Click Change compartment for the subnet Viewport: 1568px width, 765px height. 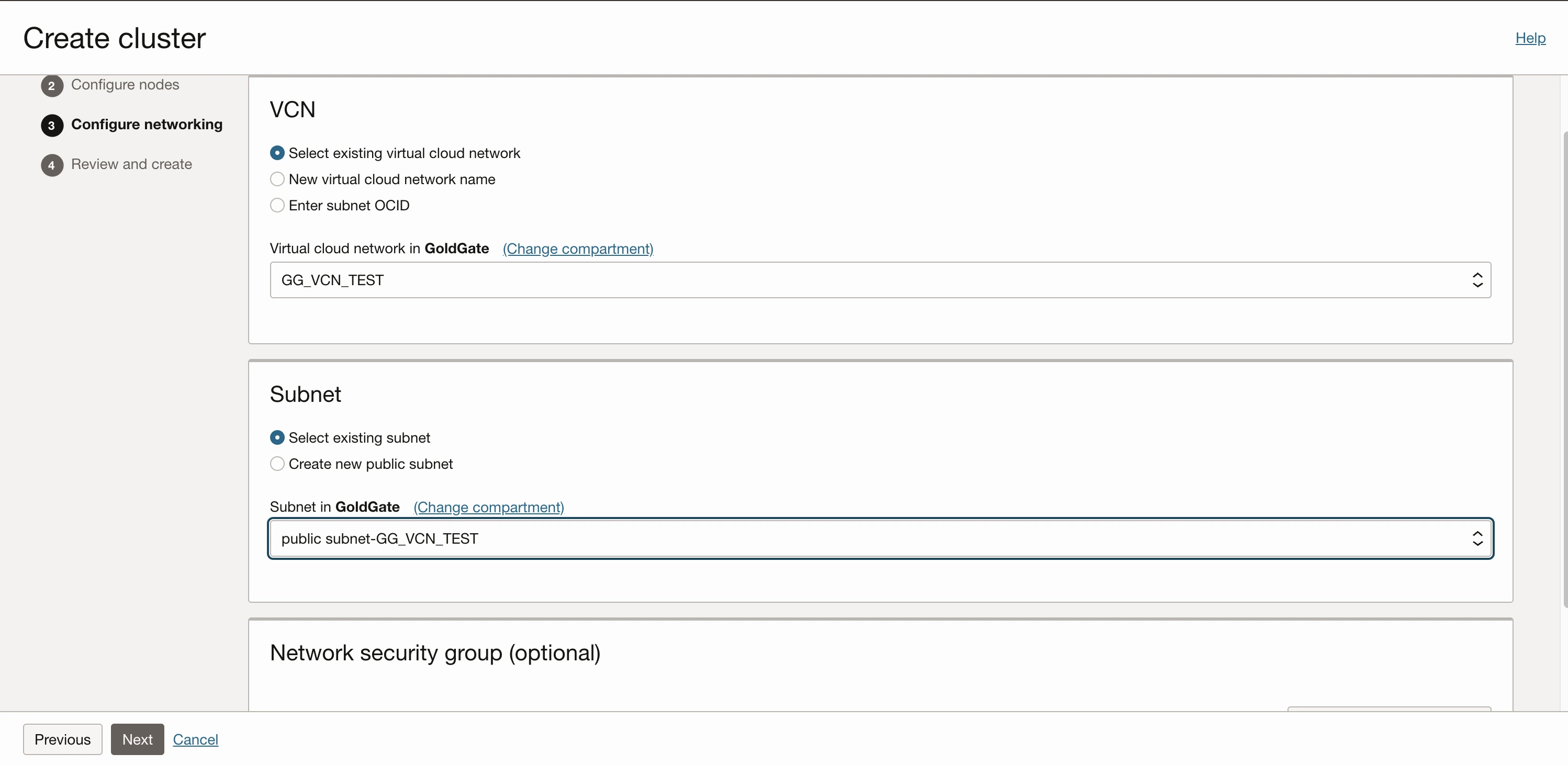pyautogui.click(x=488, y=507)
